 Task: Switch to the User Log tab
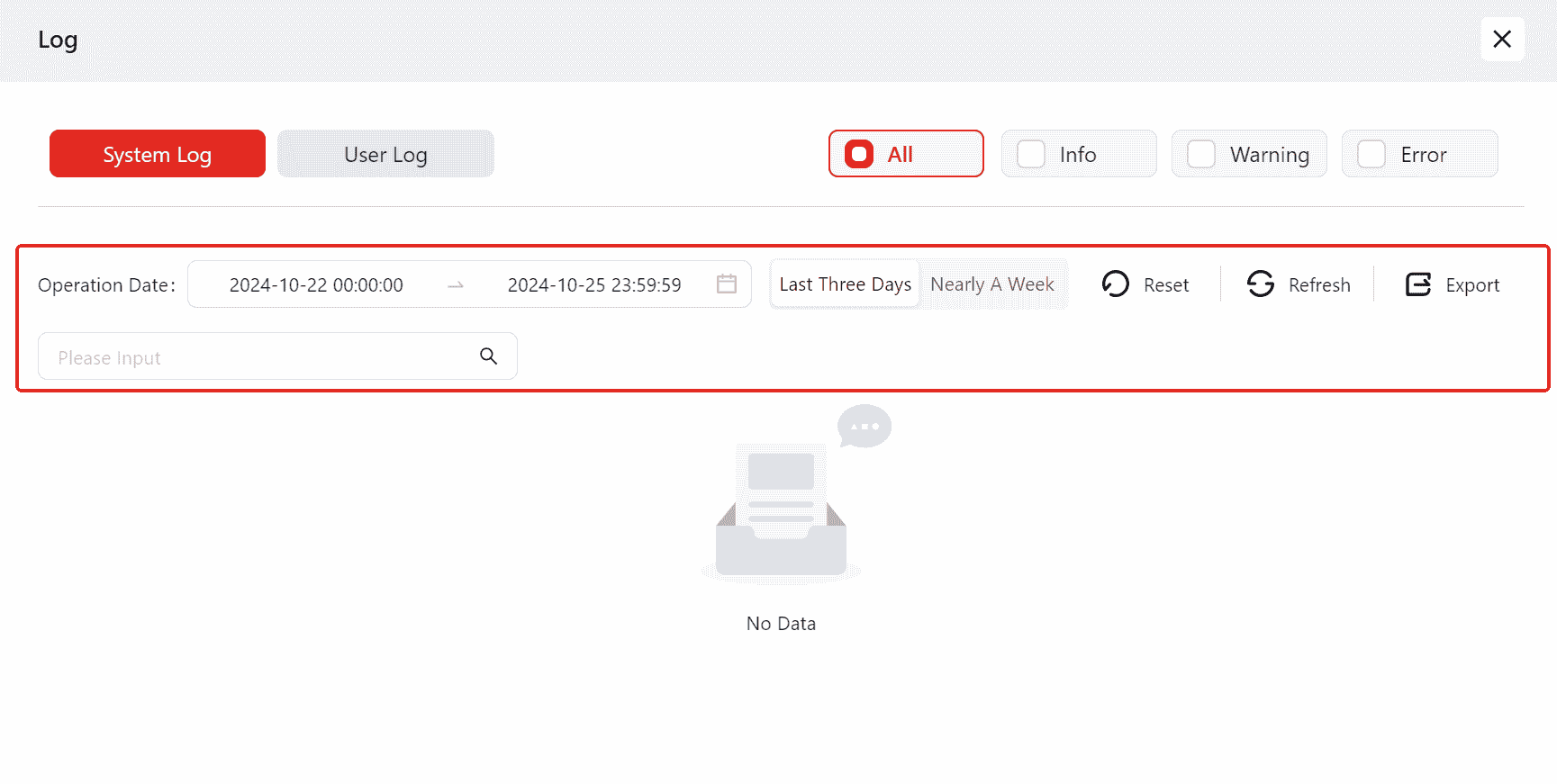(x=385, y=154)
